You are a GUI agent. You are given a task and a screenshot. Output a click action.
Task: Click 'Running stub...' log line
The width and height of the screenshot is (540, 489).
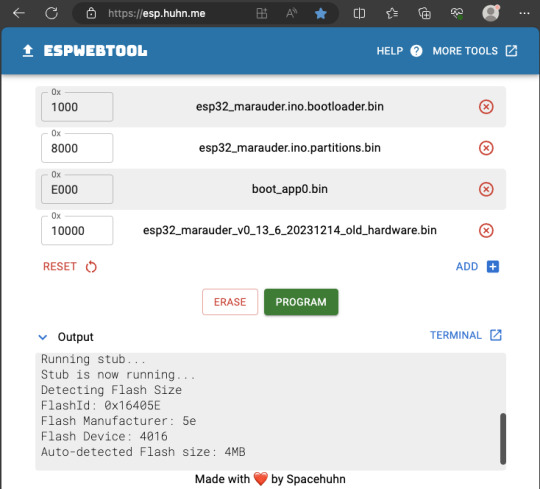[x=93, y=359]
